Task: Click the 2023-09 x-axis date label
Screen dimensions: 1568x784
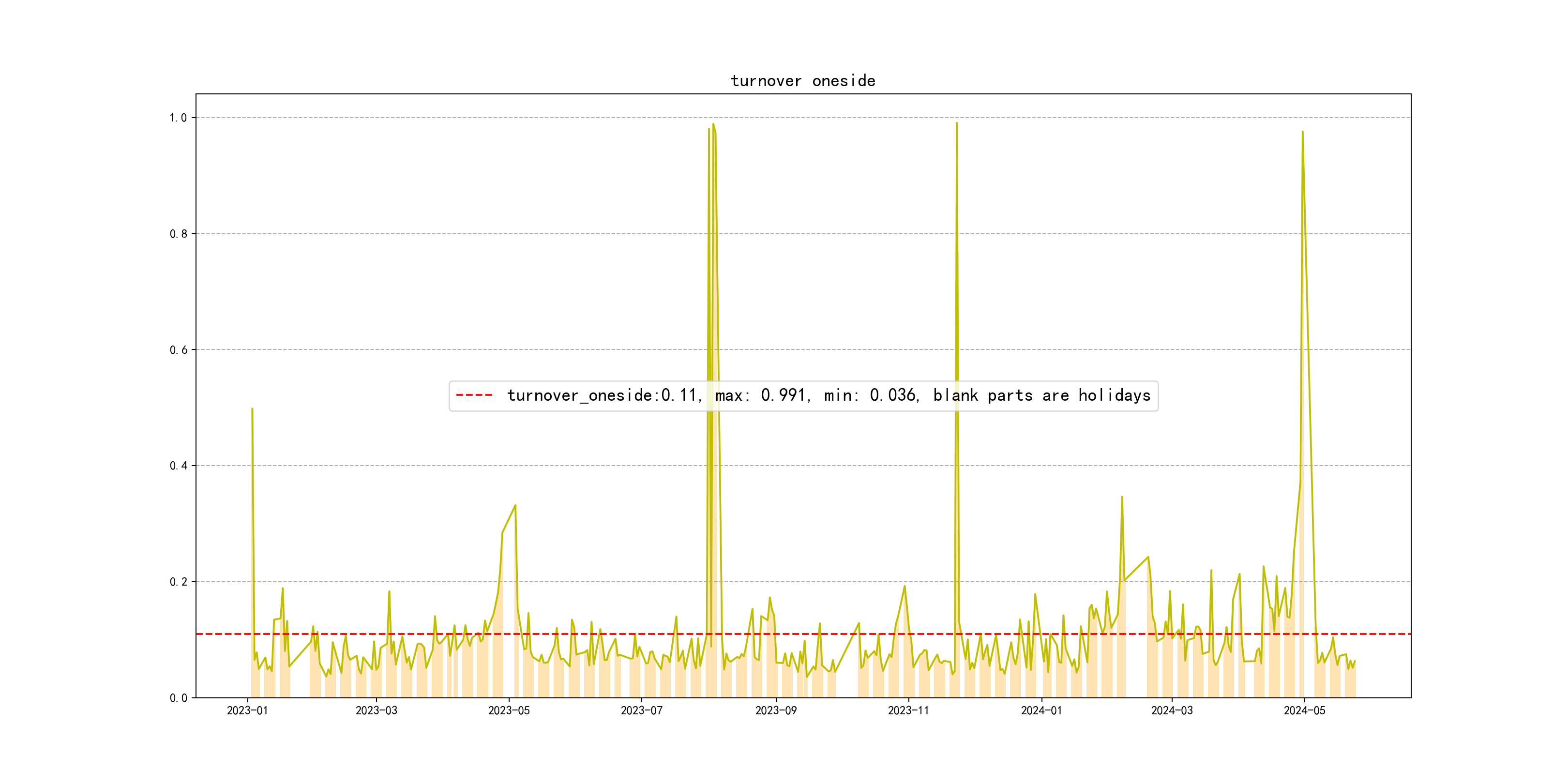Action: 775,710
